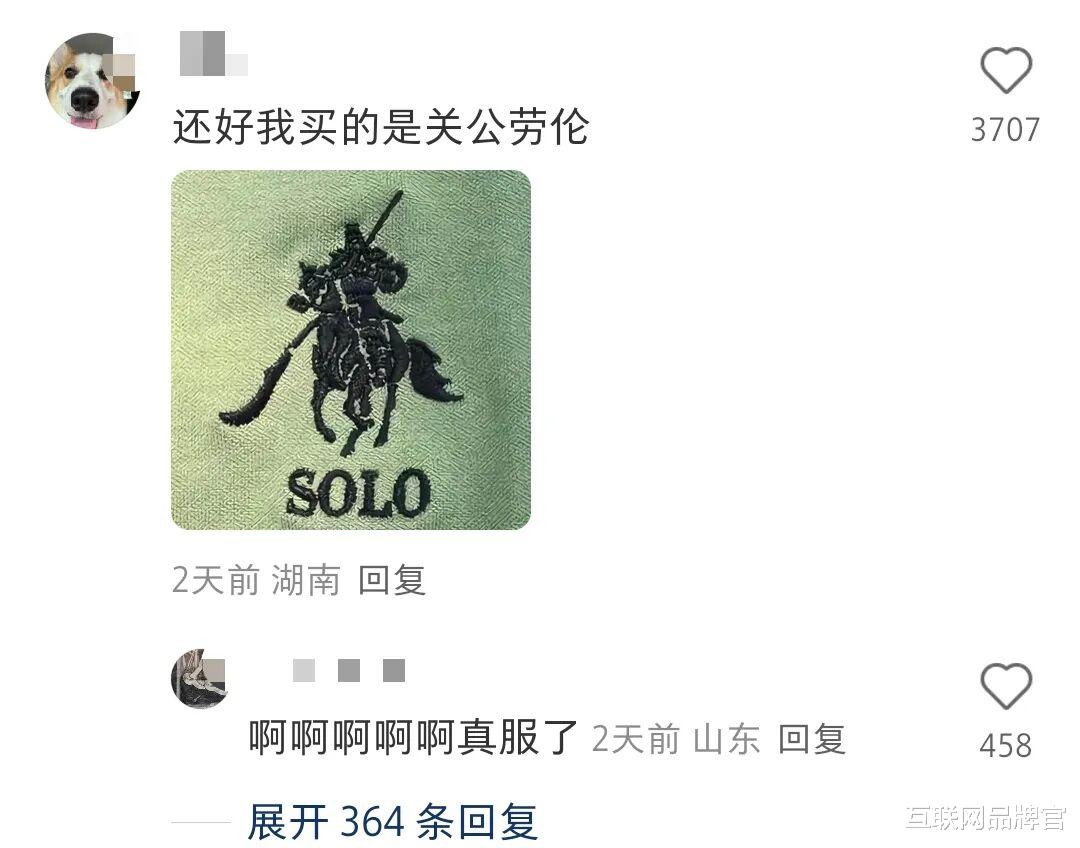Tap the 458 like count
This screenshot has width=1080, height=848.
click(1006, 745)
